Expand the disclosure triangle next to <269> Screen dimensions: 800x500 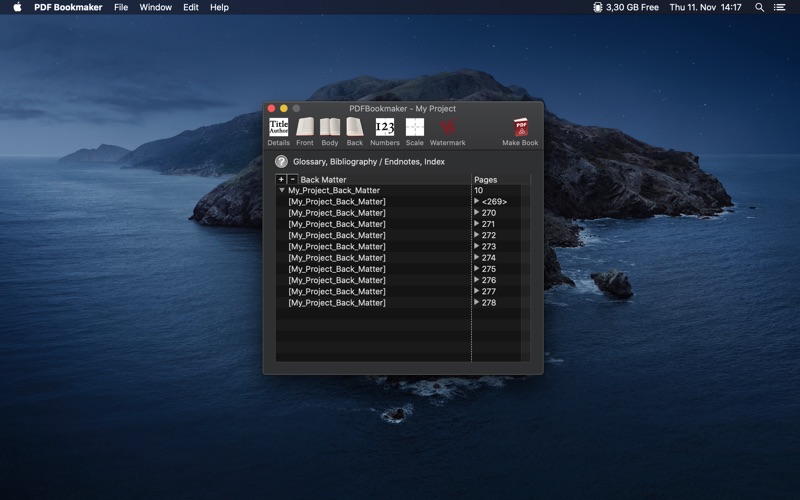477,201
